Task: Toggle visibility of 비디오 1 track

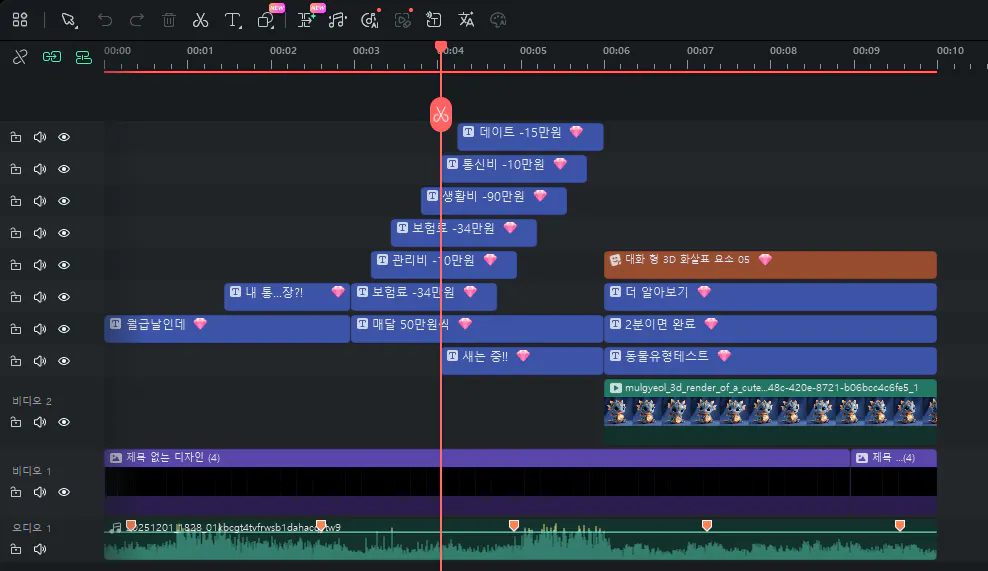Action: click(64, 492)
